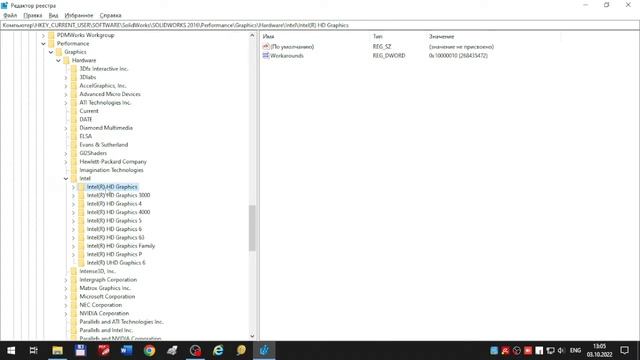Select the Intense3D, Inc. key
Viewport: 640px width, 360px height.
97,271
